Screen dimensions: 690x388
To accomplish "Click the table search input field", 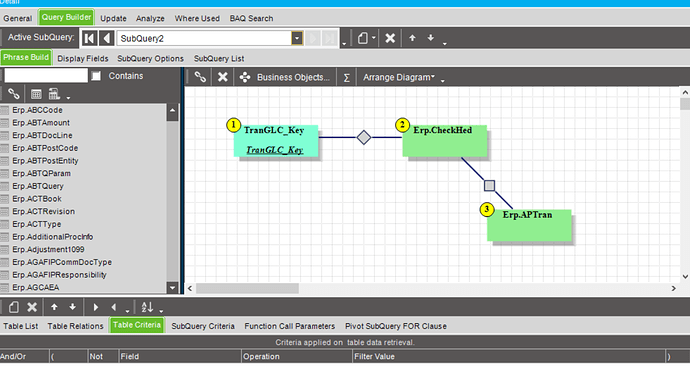I will pos(46,76).
